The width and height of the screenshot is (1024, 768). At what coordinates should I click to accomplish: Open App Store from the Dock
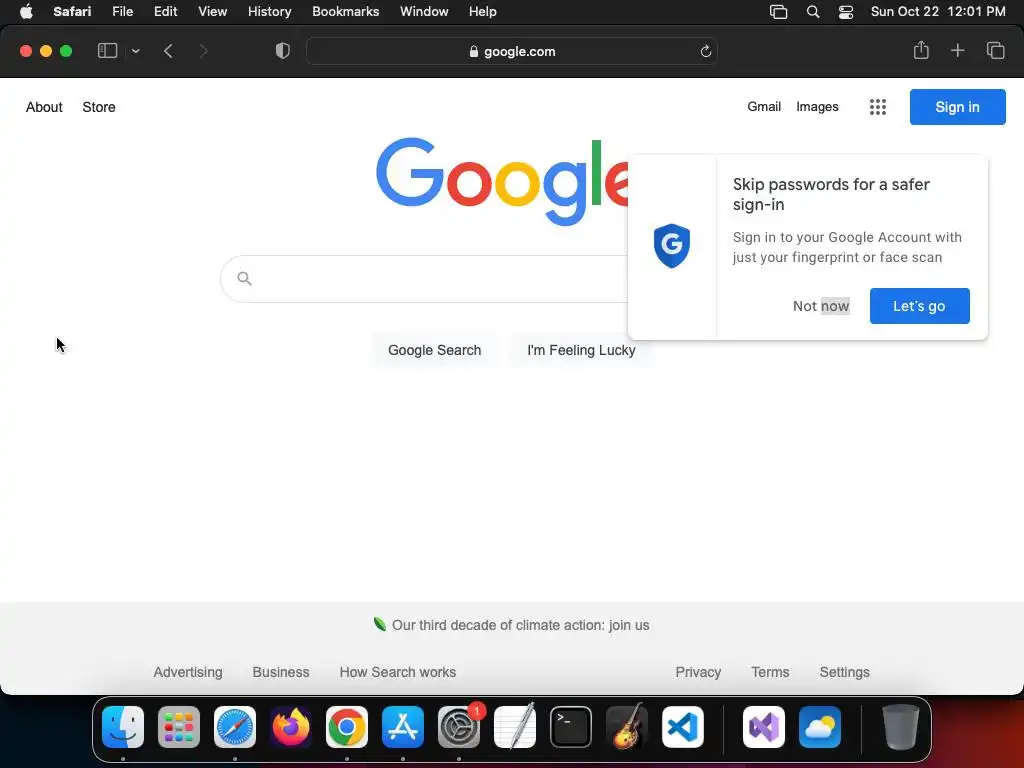coord(403,727)
